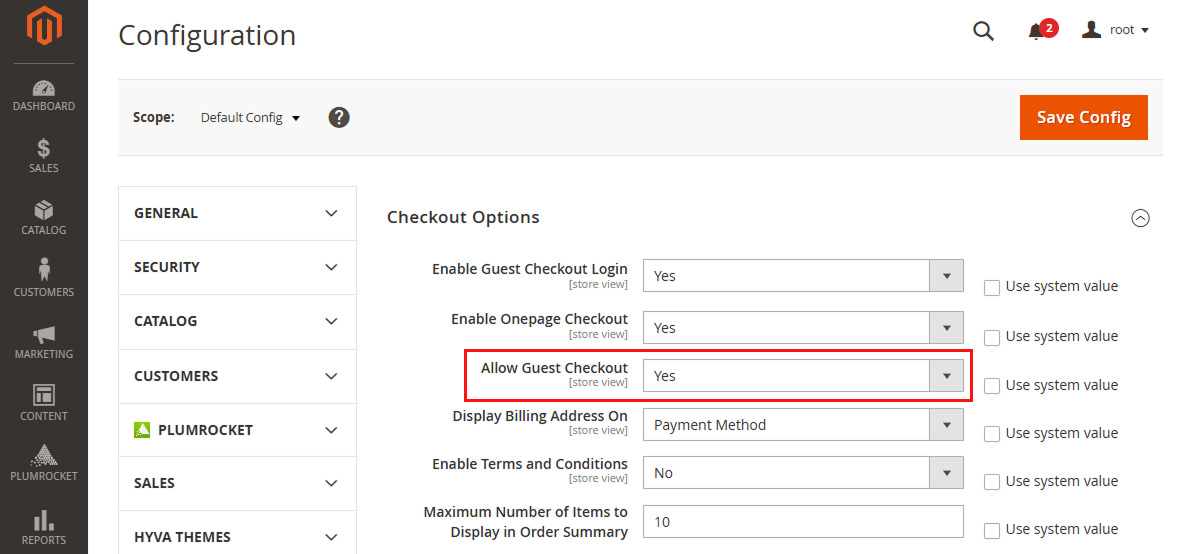Click the green Plumrocket tab logo
1191x554 pixels.
tap(142, 430)
